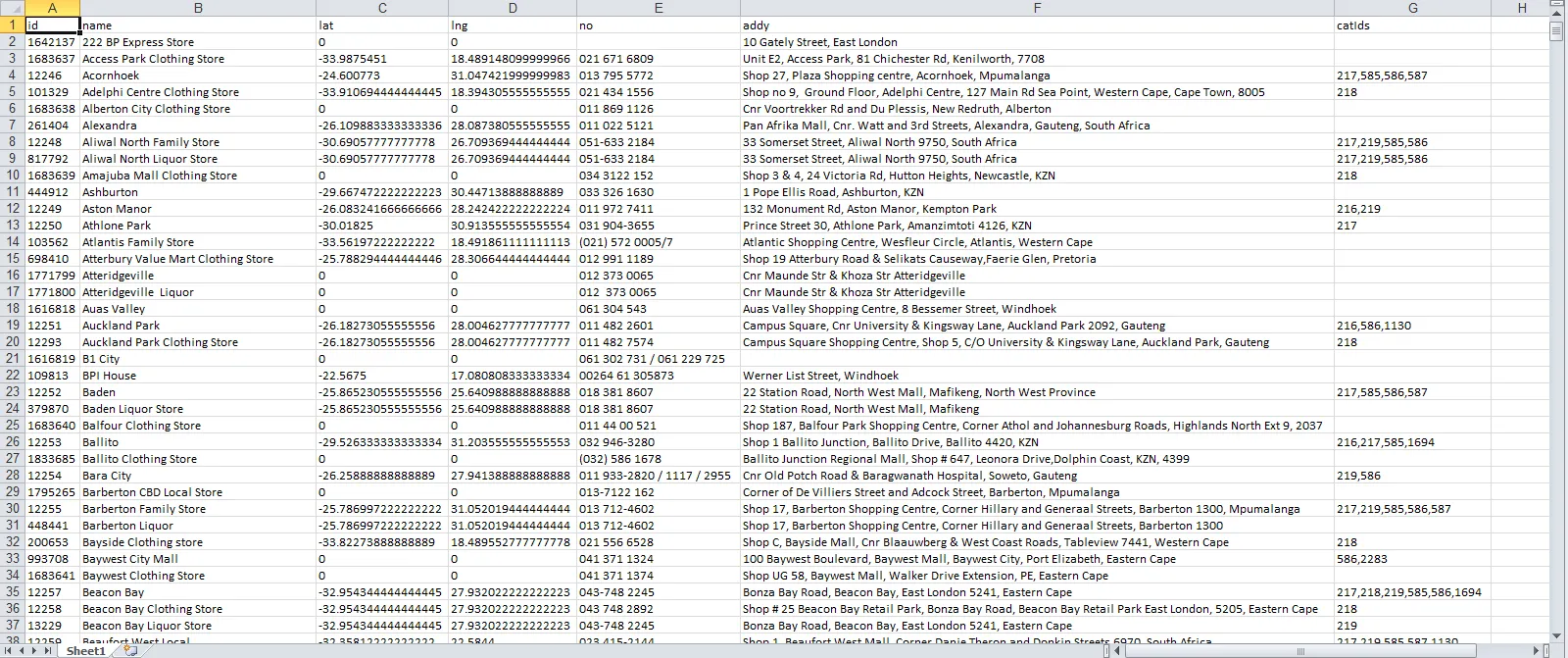
Task: Click the 'lng' header cell
Action: point(513,25)
